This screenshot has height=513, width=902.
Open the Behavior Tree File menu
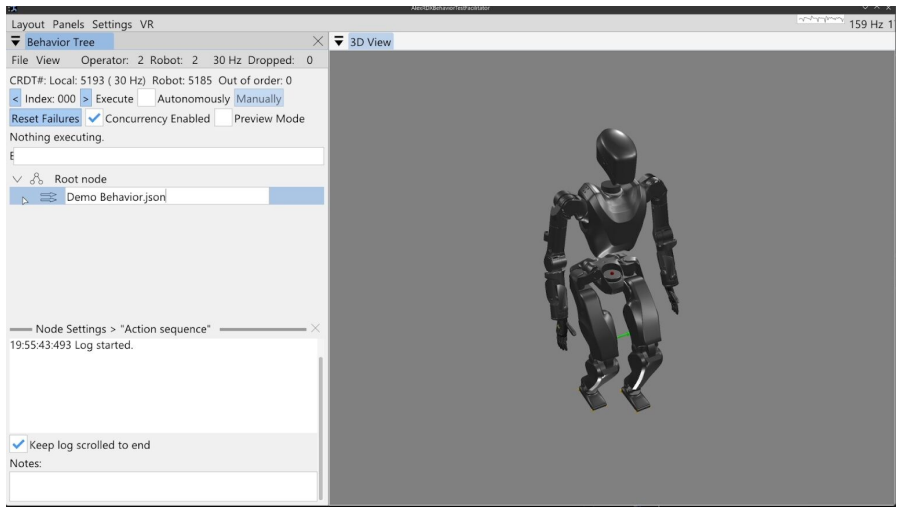click(x=20, y=60)
